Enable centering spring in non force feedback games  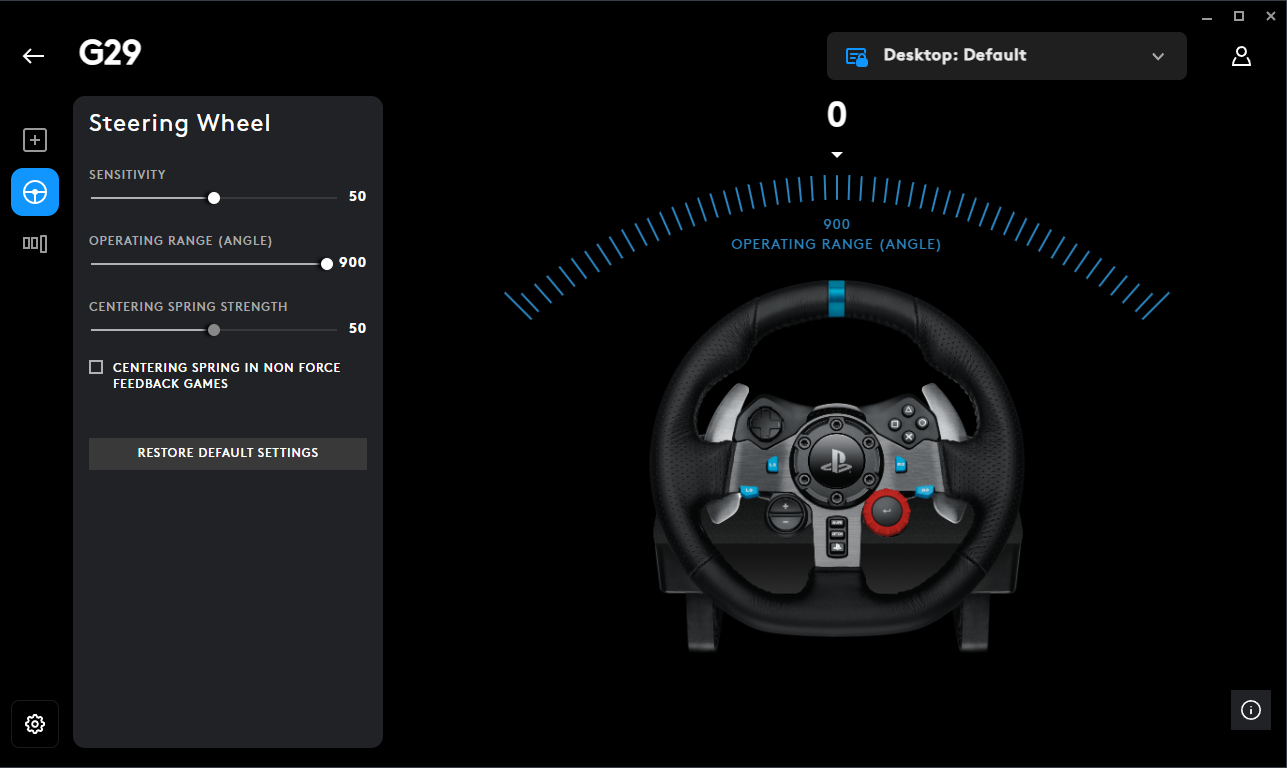pos(96,367)
